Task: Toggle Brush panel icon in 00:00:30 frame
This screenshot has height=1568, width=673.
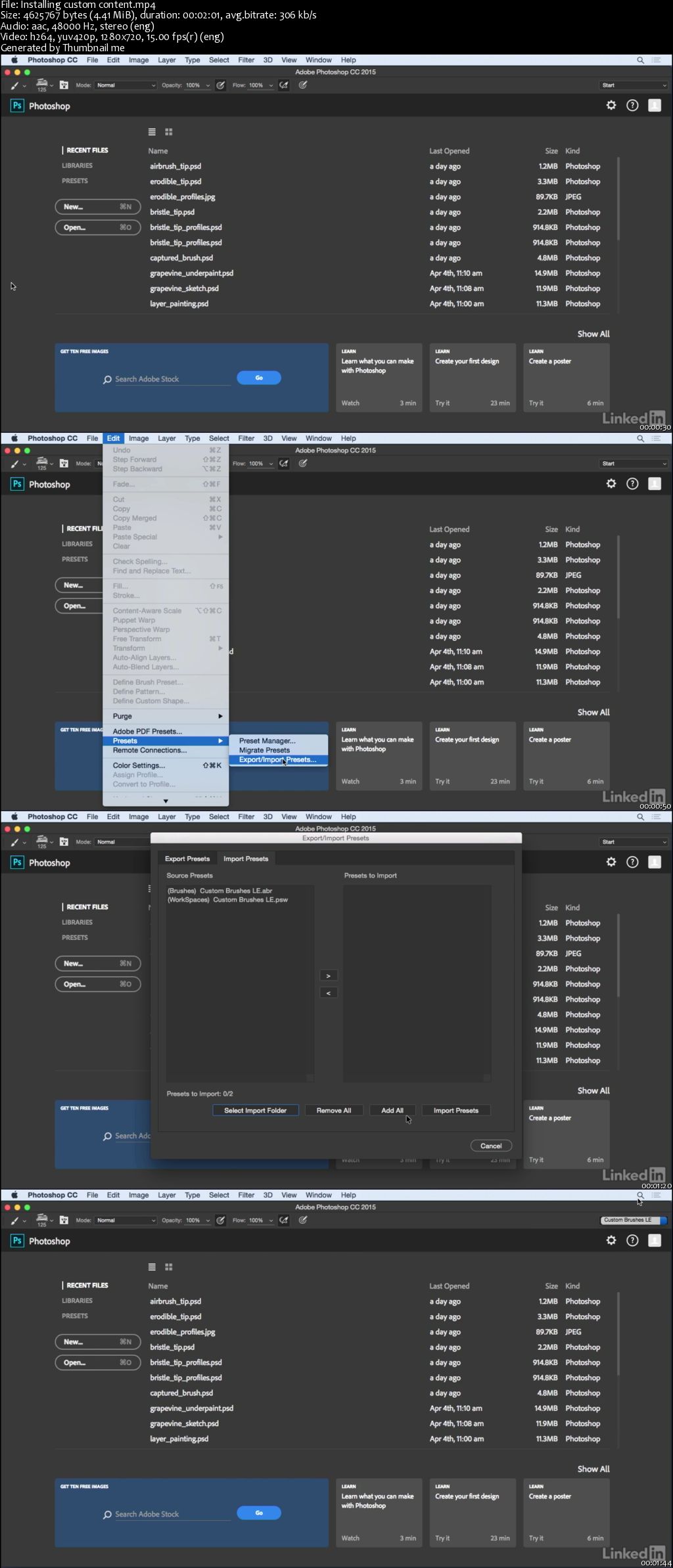Action: 64,85
